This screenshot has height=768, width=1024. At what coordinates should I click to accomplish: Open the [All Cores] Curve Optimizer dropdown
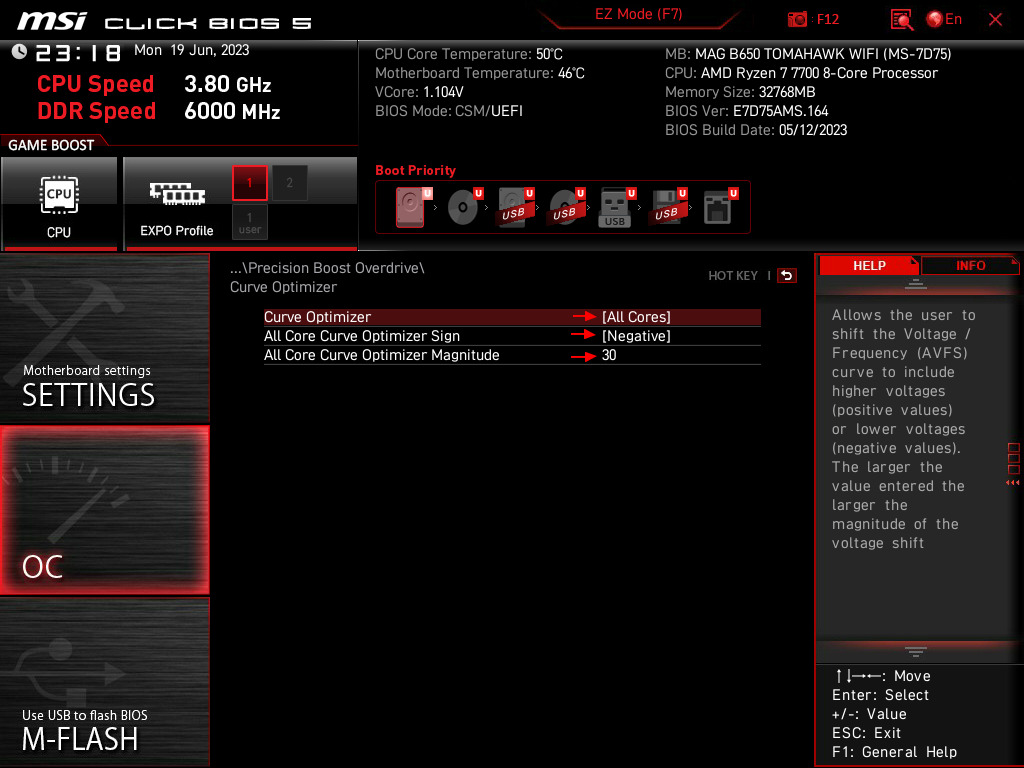pos(636,317)
